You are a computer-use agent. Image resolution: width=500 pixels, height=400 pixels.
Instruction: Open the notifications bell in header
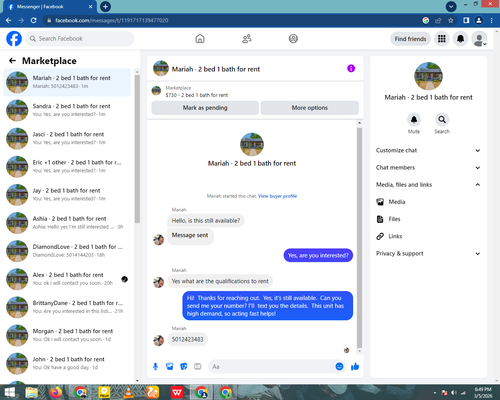460,39
